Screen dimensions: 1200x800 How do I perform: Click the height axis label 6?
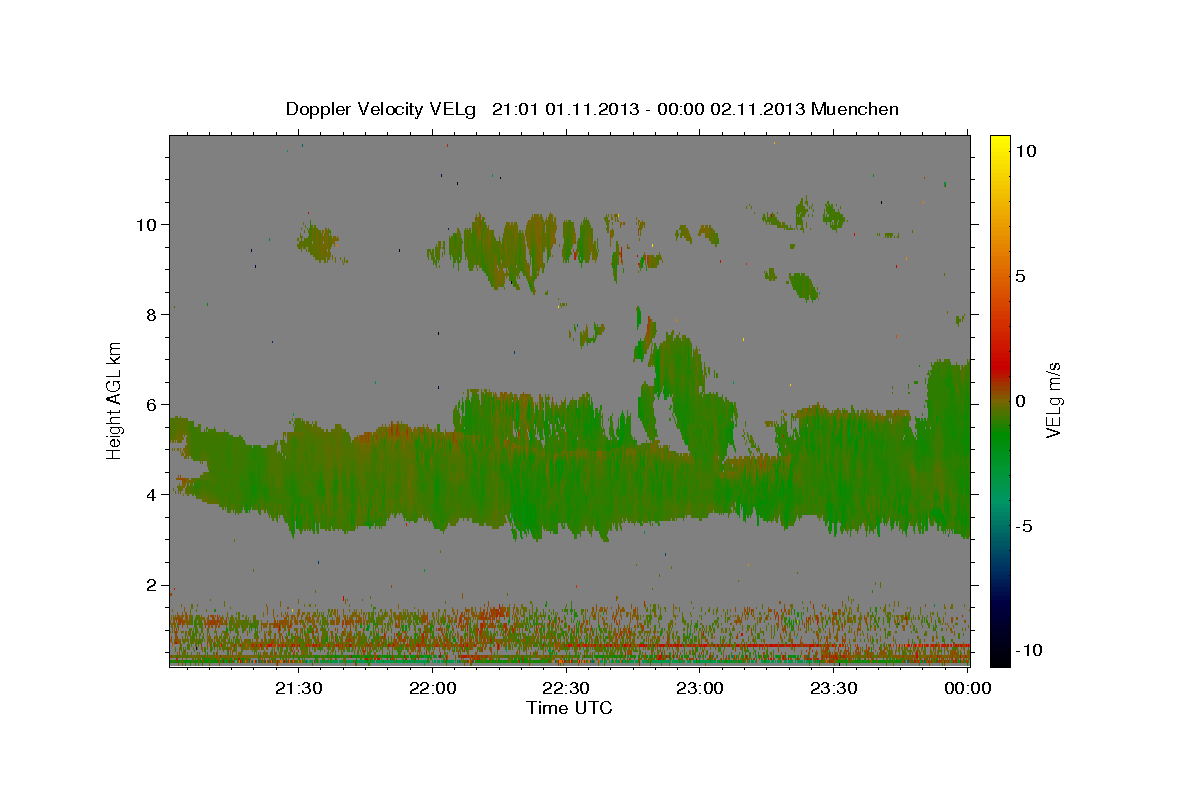(x=150, y=404)
